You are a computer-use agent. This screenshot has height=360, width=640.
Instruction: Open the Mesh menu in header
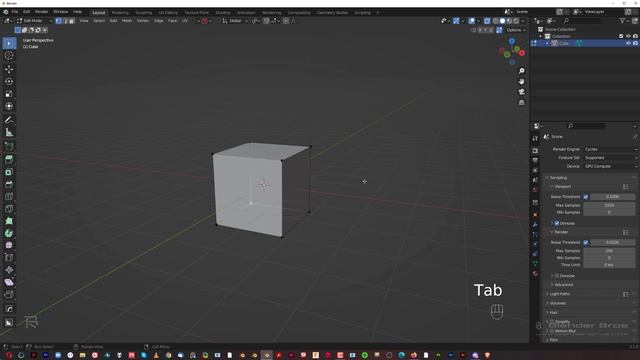(127, 21)
